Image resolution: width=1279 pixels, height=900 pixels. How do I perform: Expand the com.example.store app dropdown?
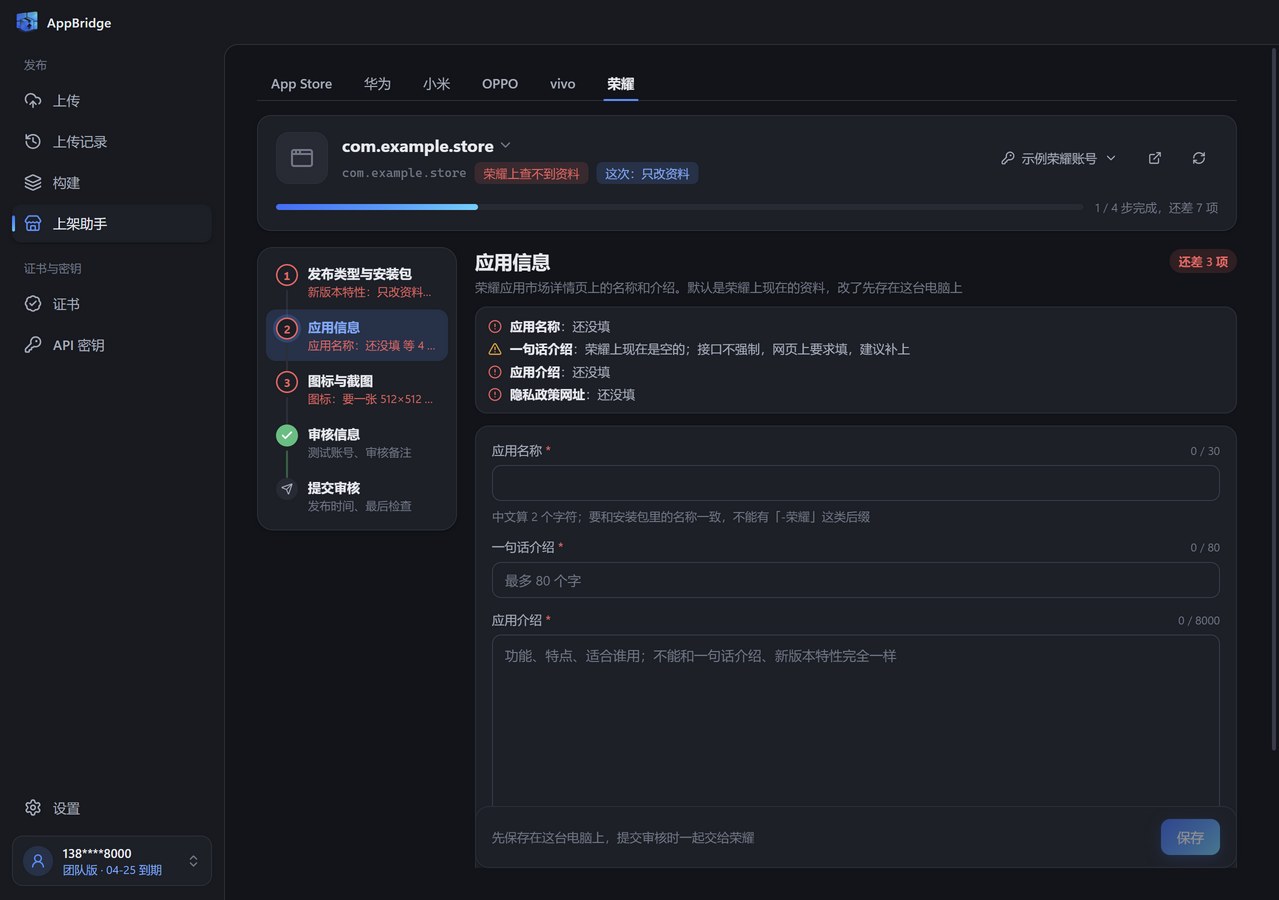click(x=506, y=146)
